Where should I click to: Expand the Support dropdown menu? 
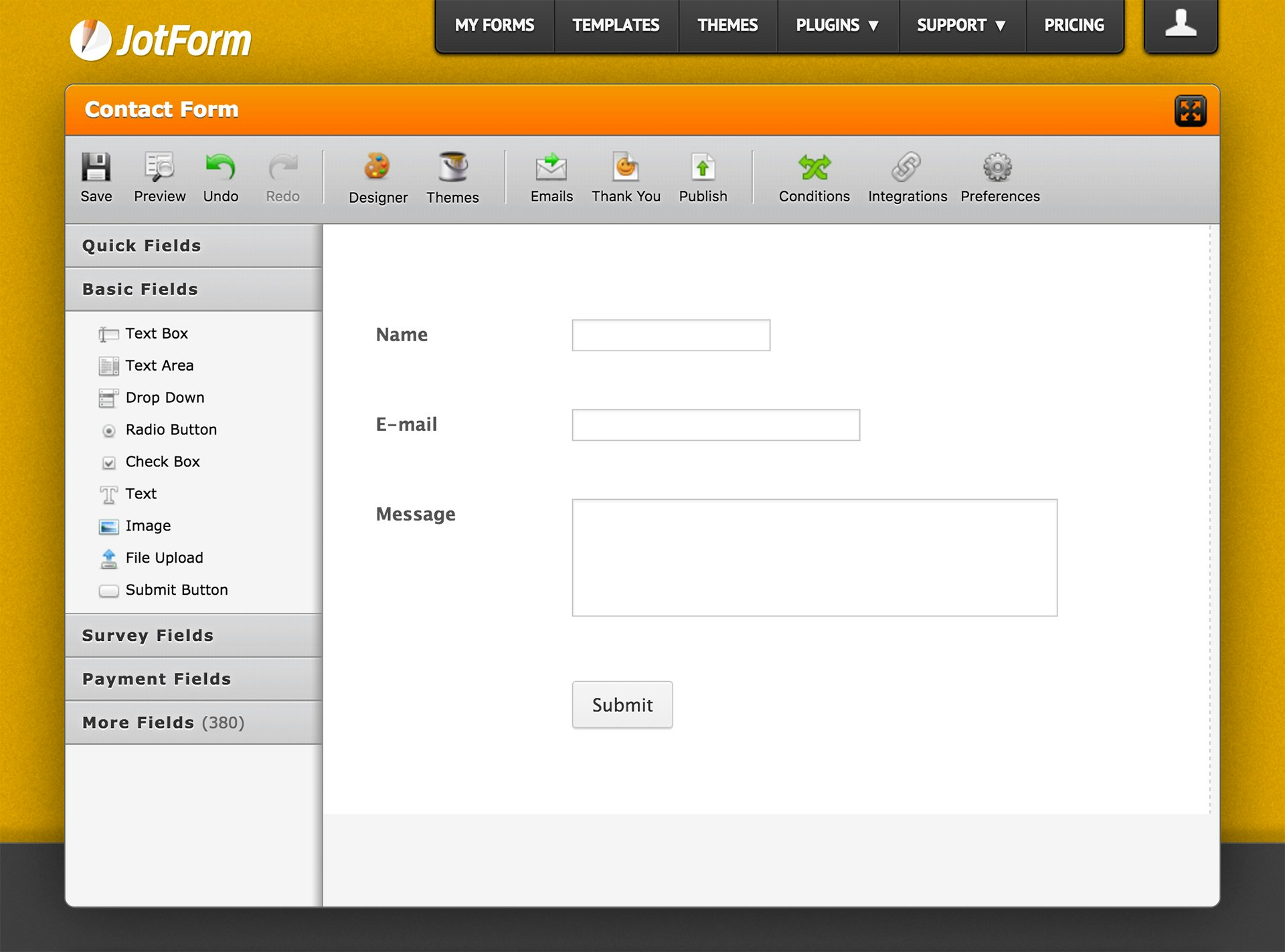click(961, 25)
